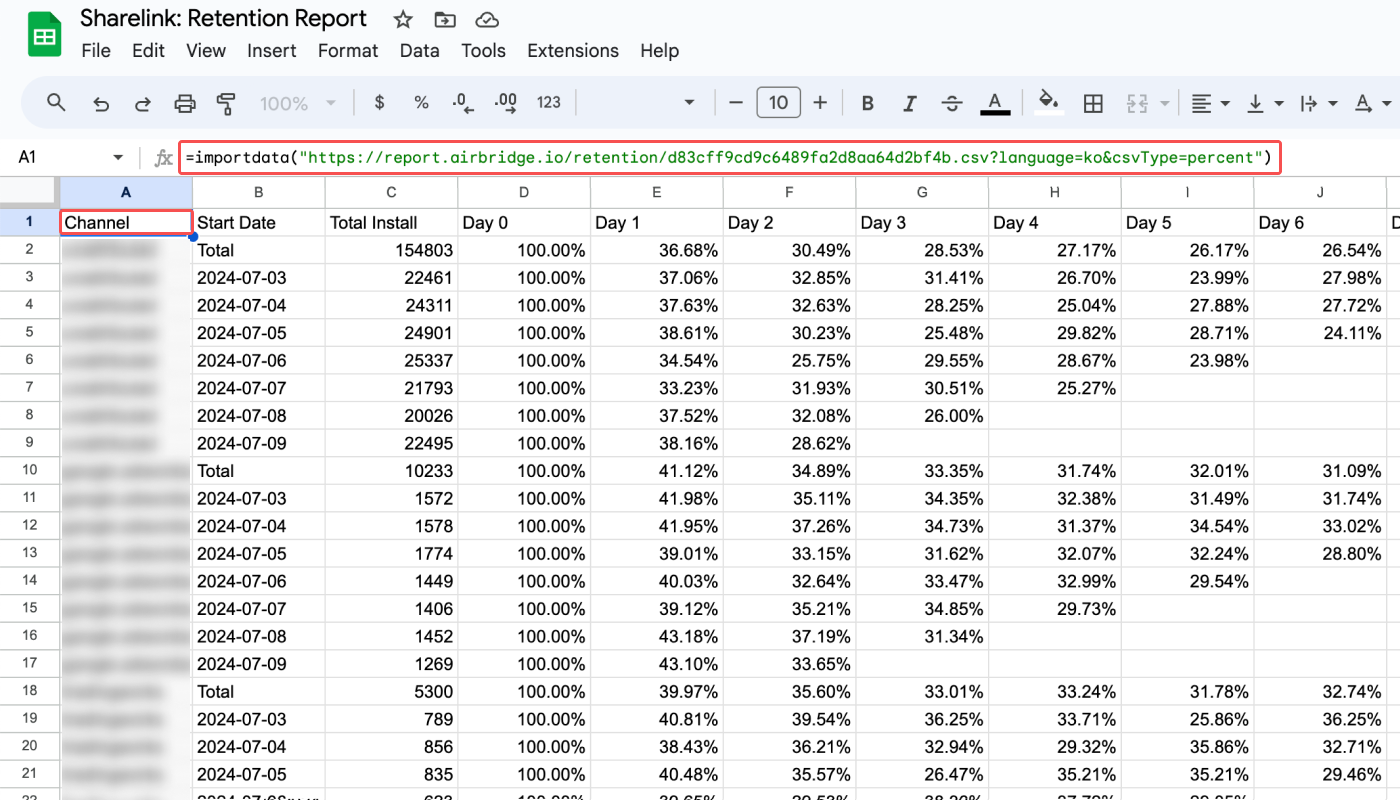Open the Data menu
The height and width of the screenshot is (800, 1400).
(x=419, y=50)
